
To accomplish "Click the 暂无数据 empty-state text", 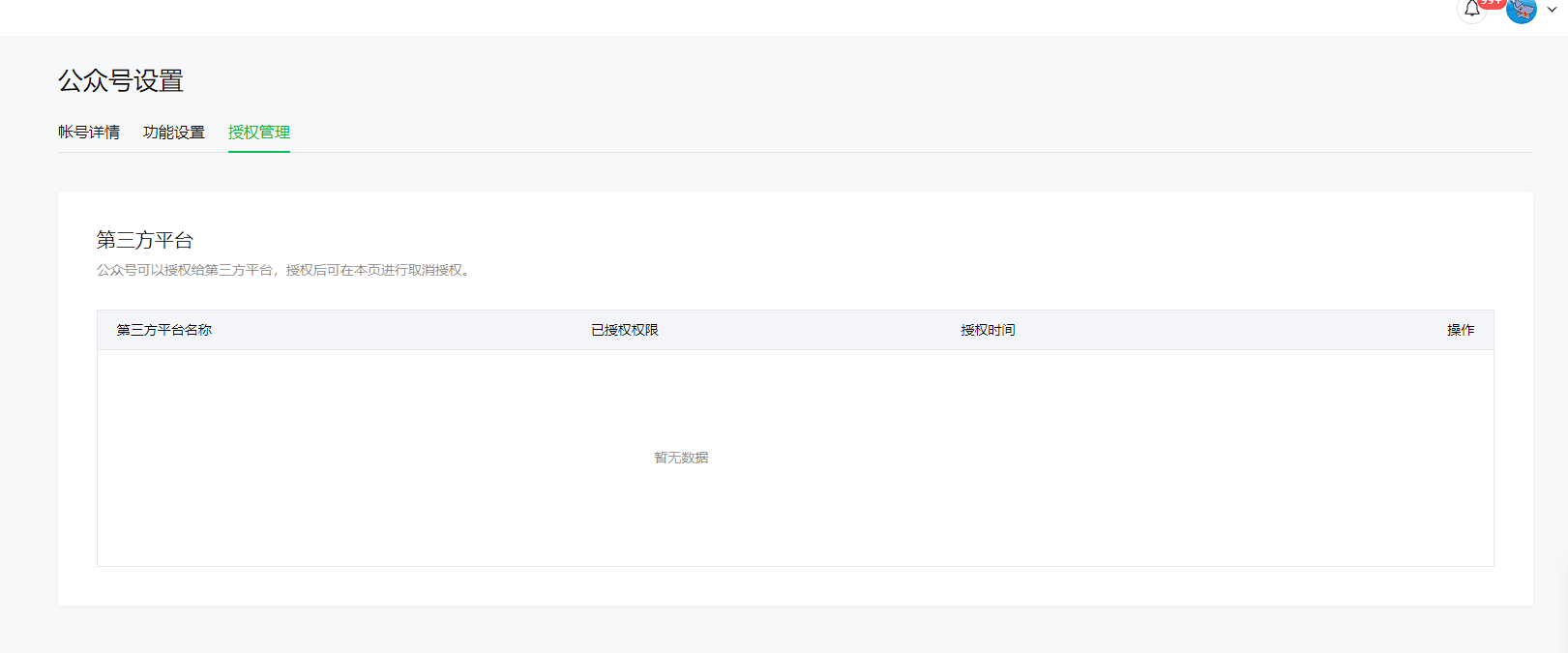I will click(x=681, y=458).
